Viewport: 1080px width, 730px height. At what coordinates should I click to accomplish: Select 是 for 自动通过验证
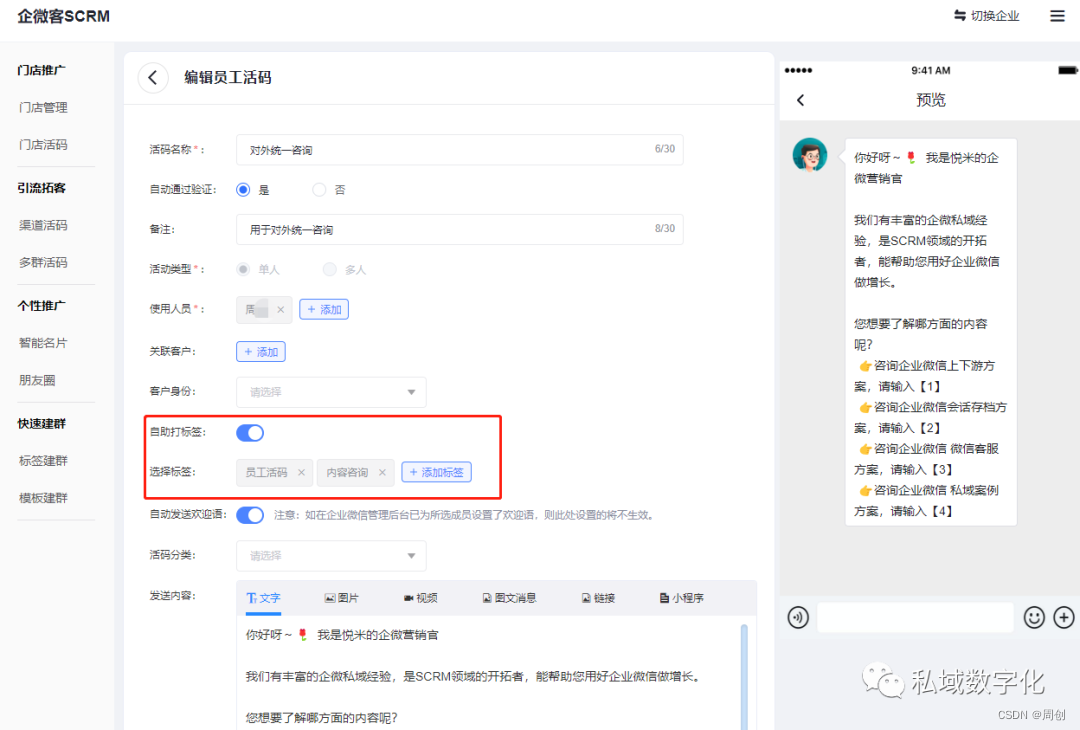pyautogui.click(x=243, y=189)
